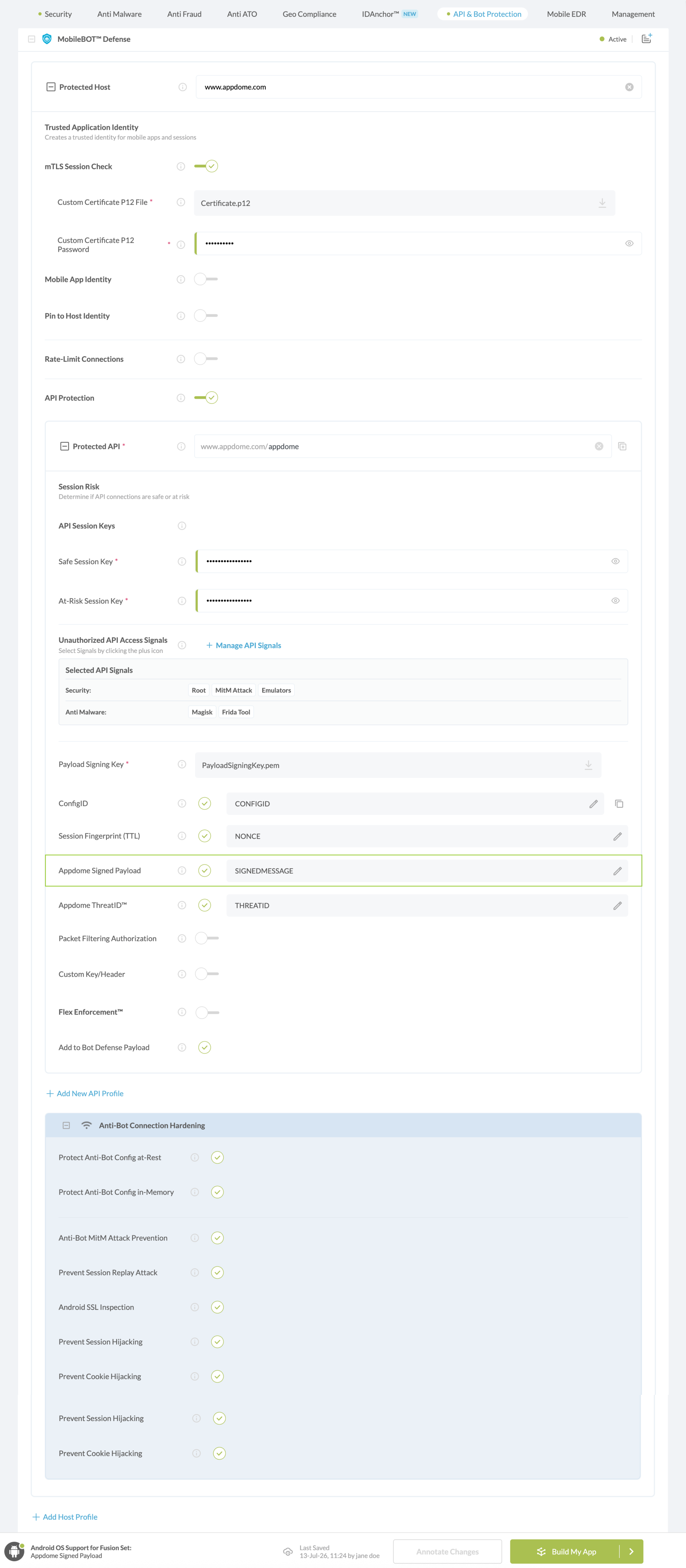Enable the Flex Enforcement toggle
686x1568 pixels.
[207, 1012]
